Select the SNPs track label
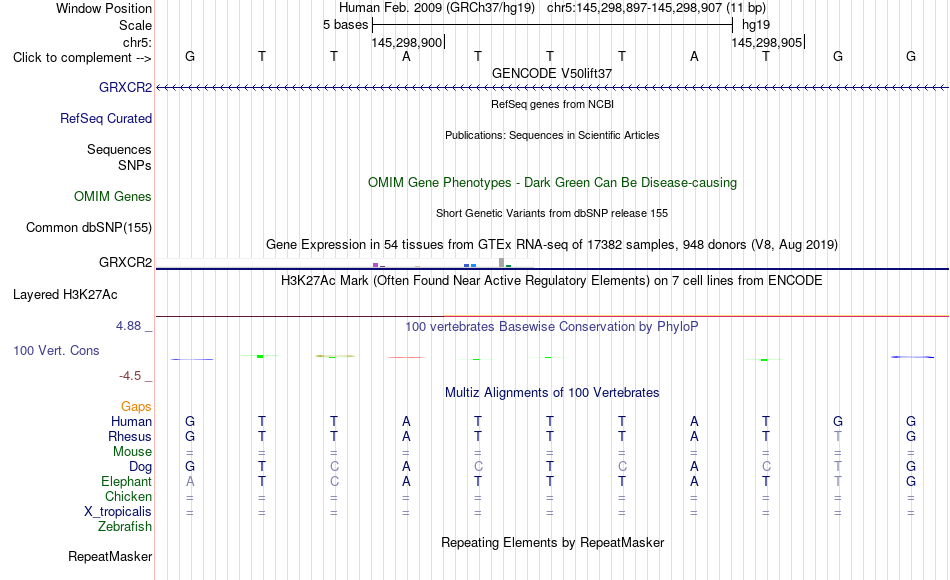 tap(135, 165)
